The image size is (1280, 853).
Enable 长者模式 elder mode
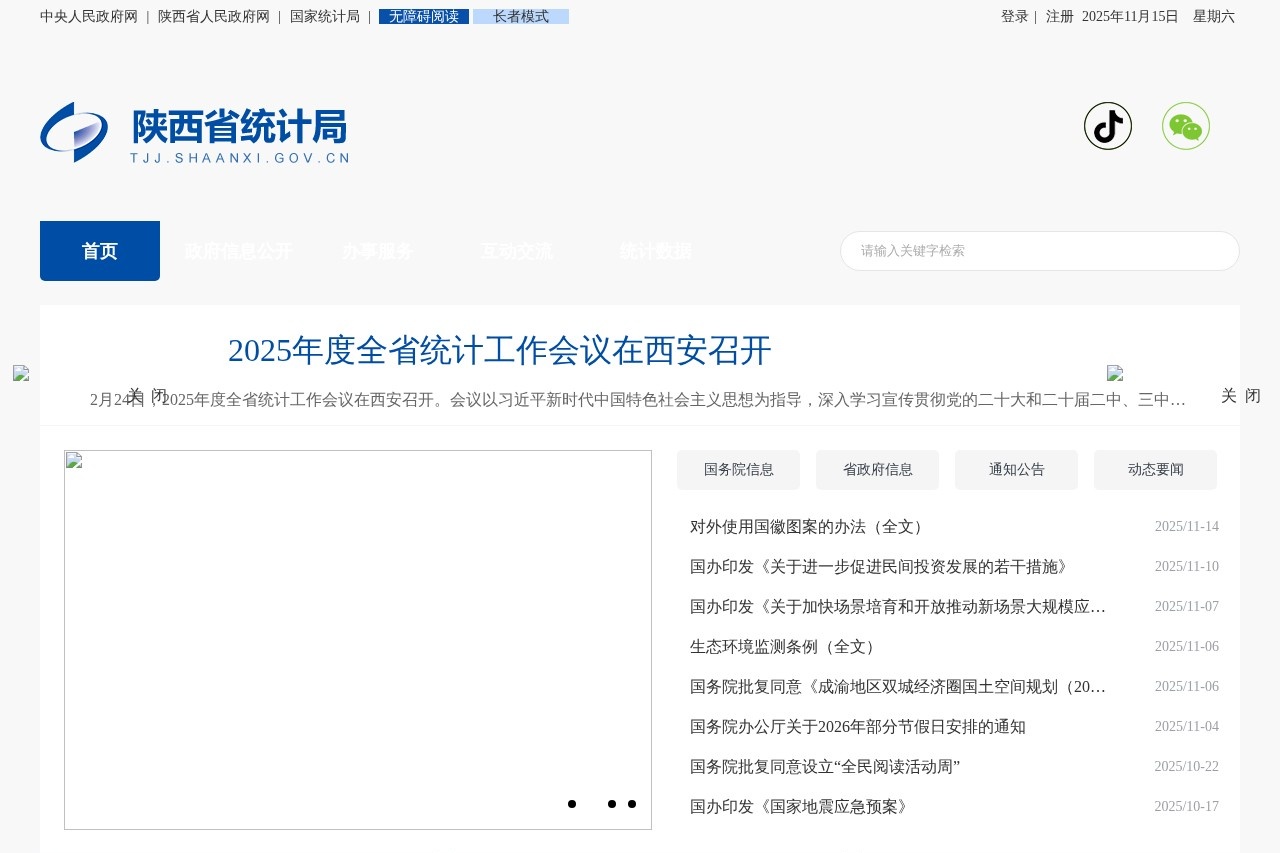pos(521,16)
